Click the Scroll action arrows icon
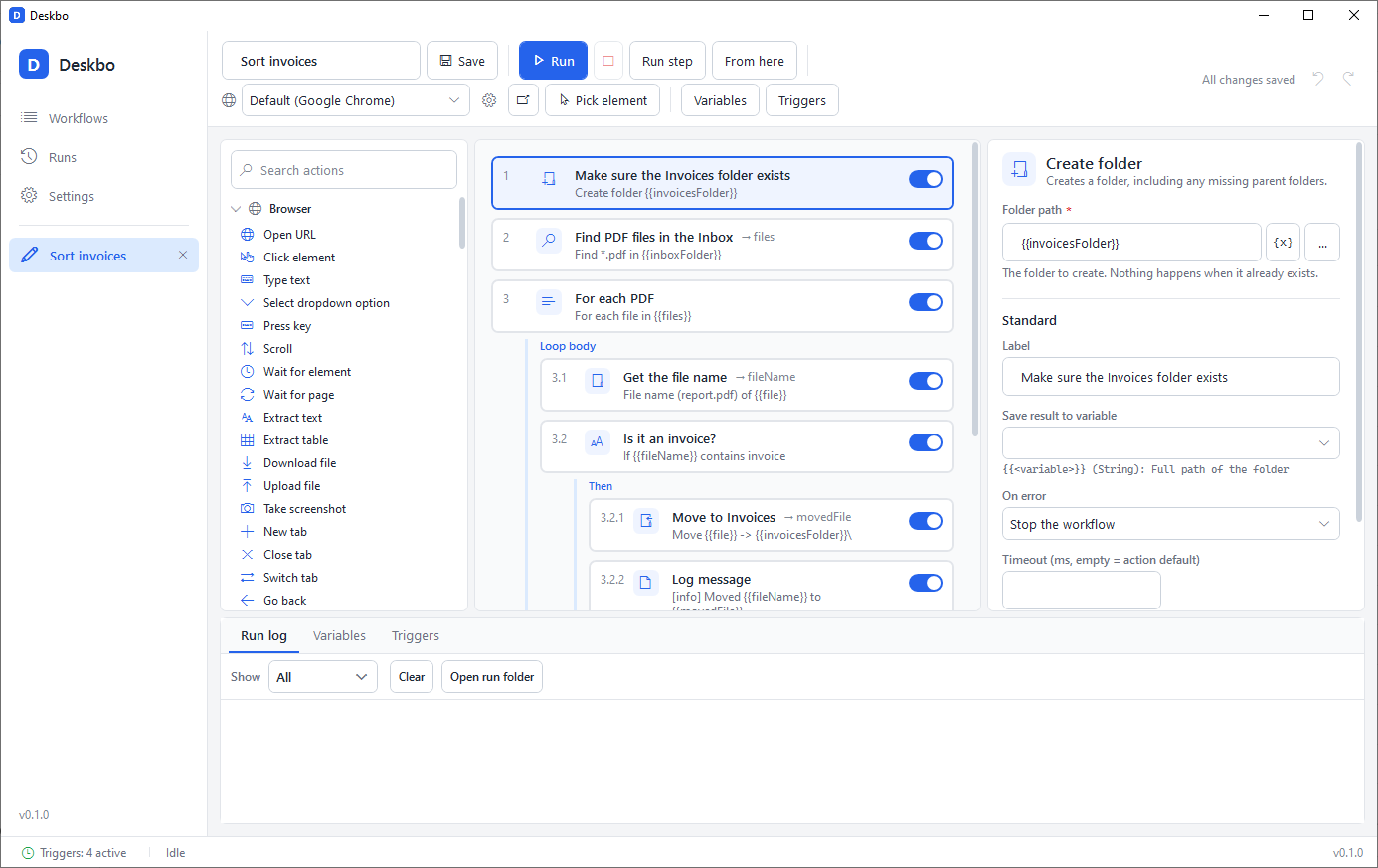 coord(248,349)
